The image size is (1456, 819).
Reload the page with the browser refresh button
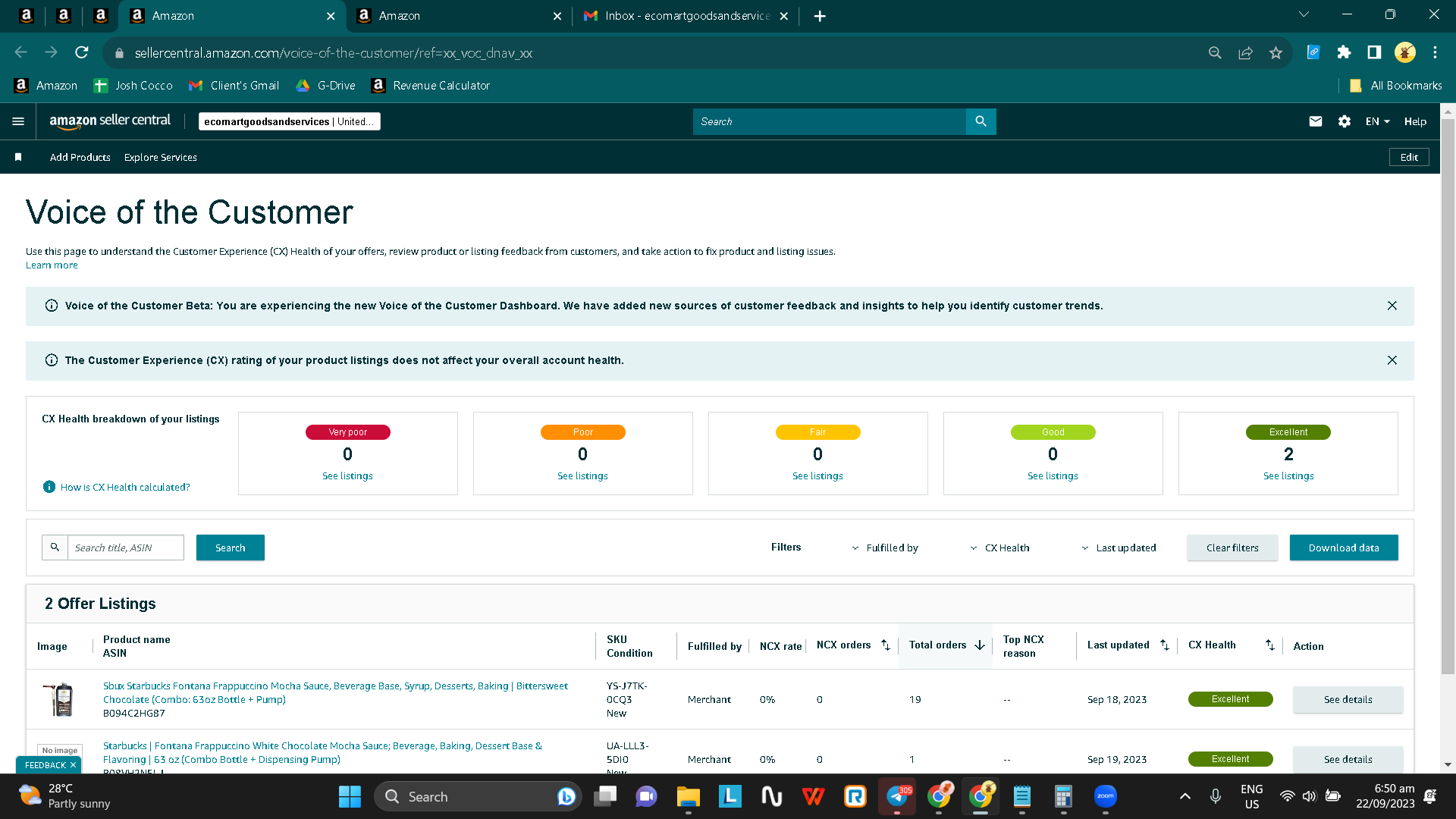point(82,52)
